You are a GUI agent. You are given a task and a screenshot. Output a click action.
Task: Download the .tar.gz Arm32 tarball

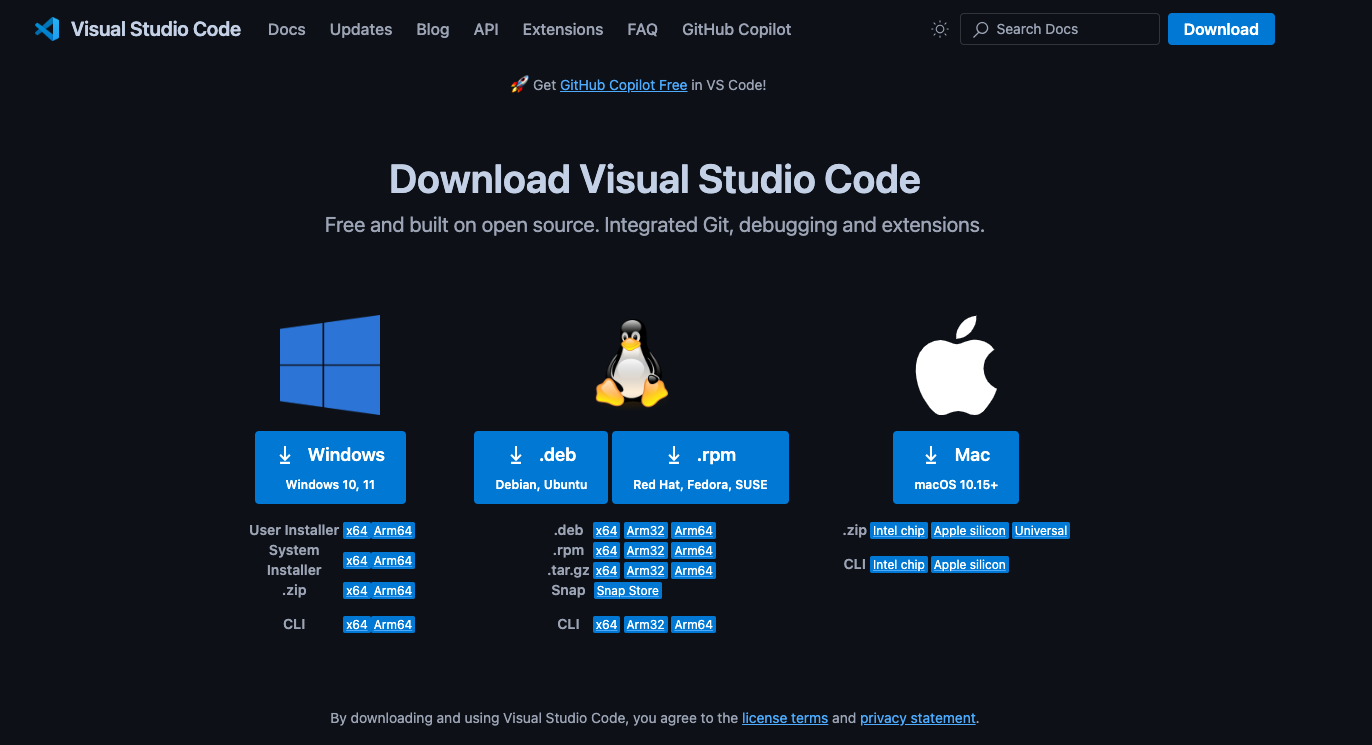(646, 571)
